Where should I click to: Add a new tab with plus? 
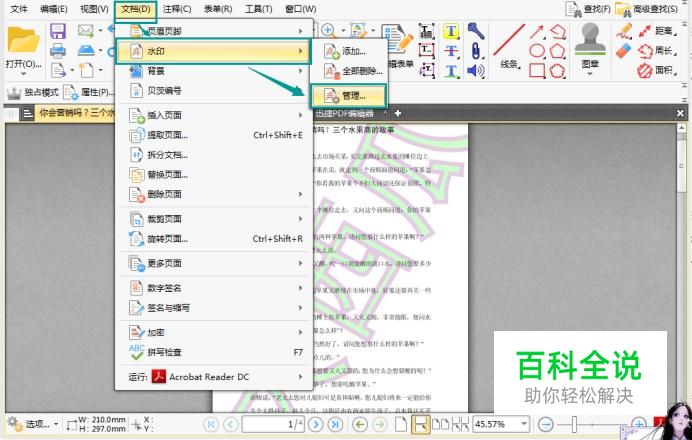(398, 113)
